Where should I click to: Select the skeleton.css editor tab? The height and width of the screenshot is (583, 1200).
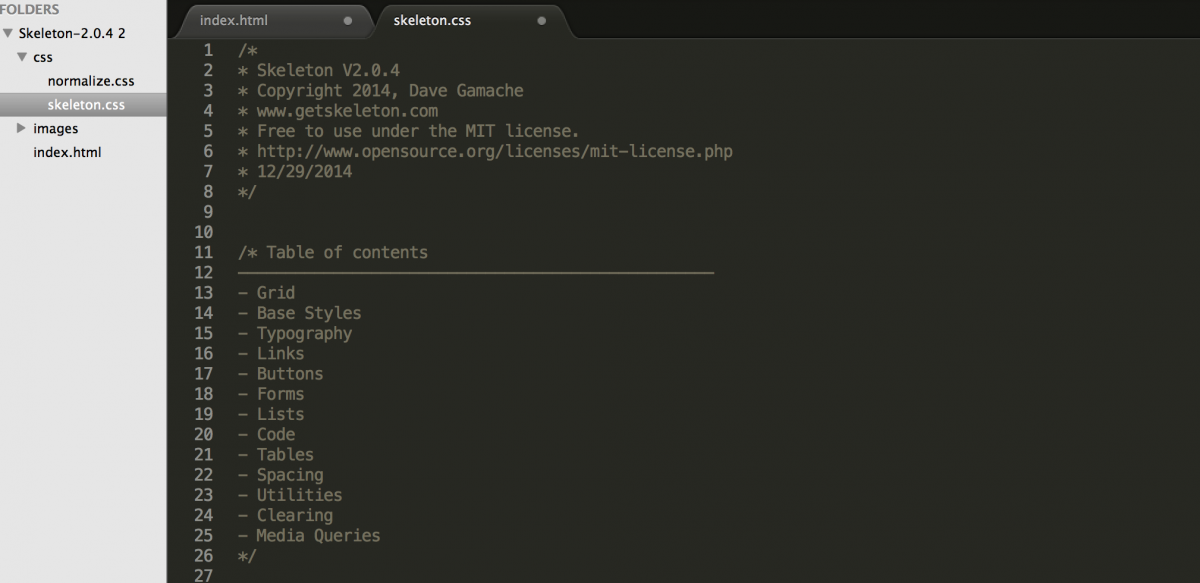point(432,20)
